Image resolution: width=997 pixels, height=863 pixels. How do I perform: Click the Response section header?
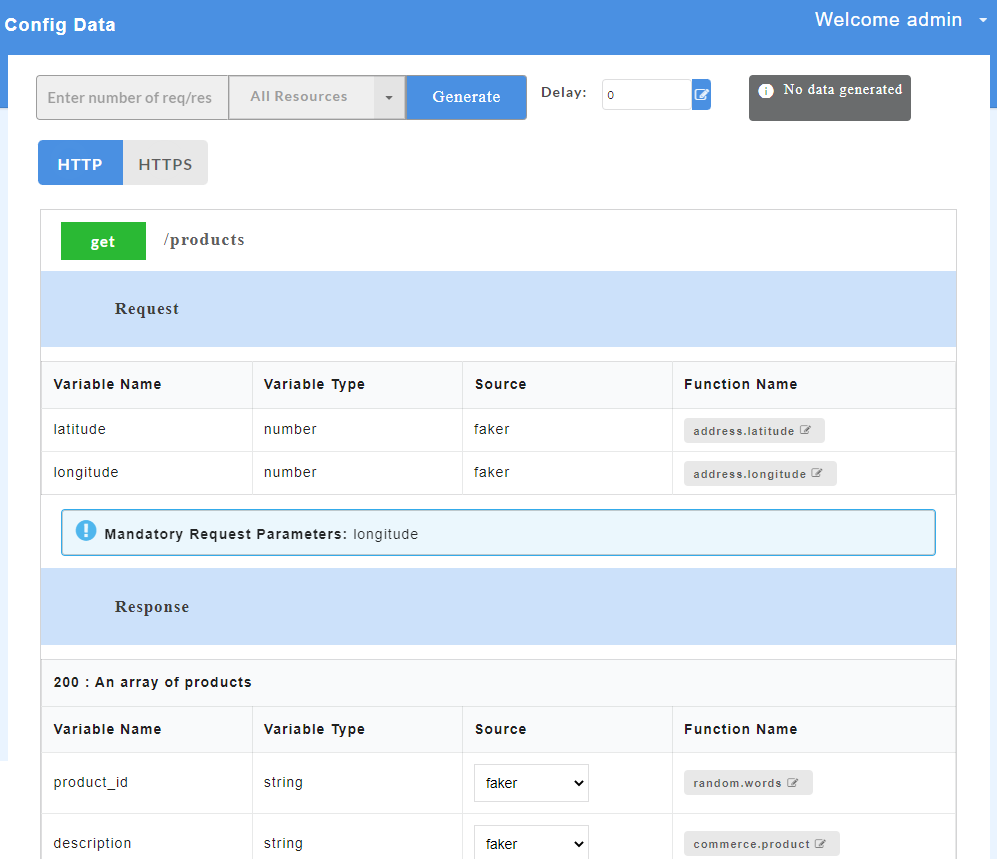[x=498, y=607]
